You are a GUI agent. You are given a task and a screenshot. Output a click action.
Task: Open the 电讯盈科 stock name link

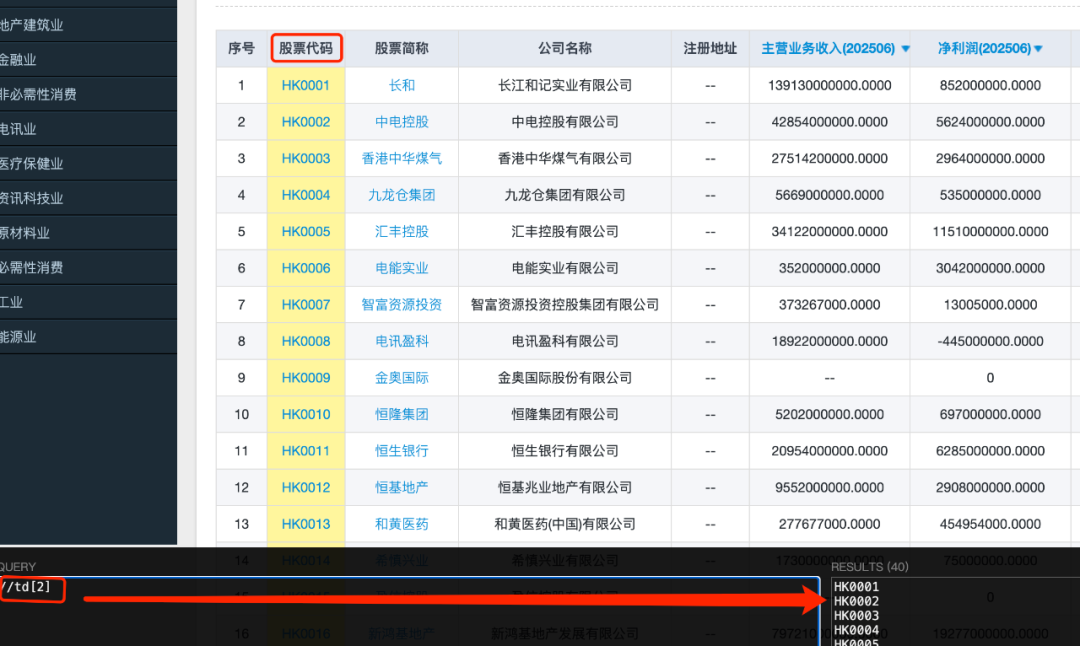402,341
